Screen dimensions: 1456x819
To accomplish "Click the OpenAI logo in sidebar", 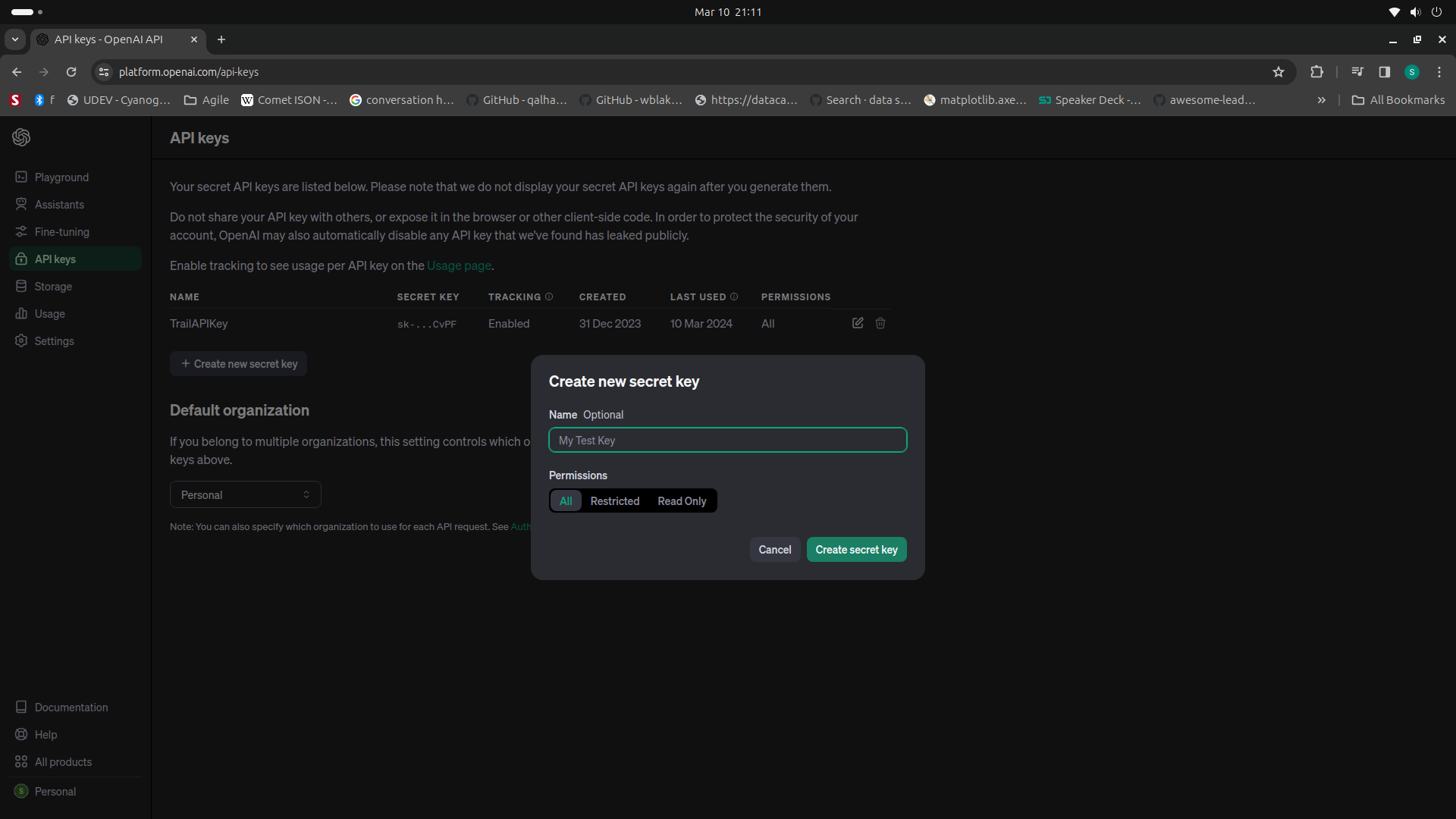I will click(x=21, y=137).
